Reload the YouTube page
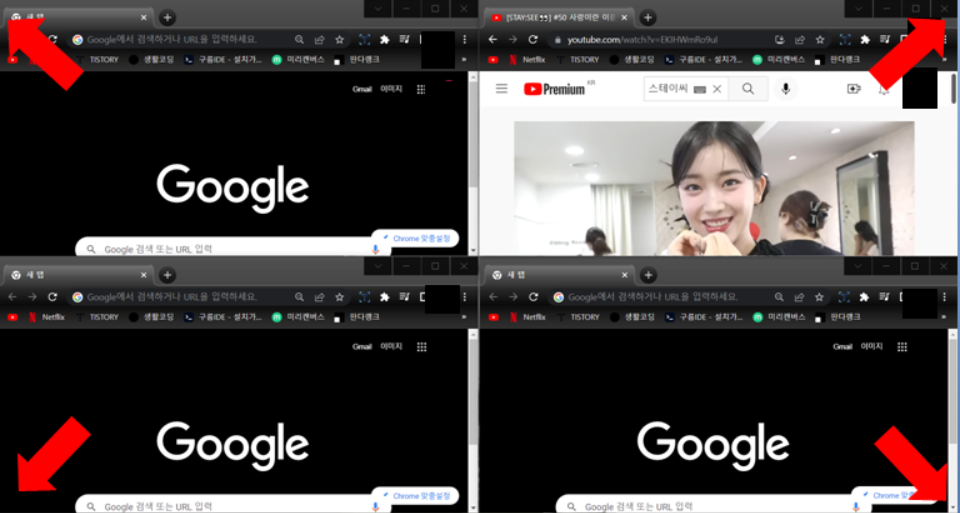960x513 pixels. (x=533, y=39)
